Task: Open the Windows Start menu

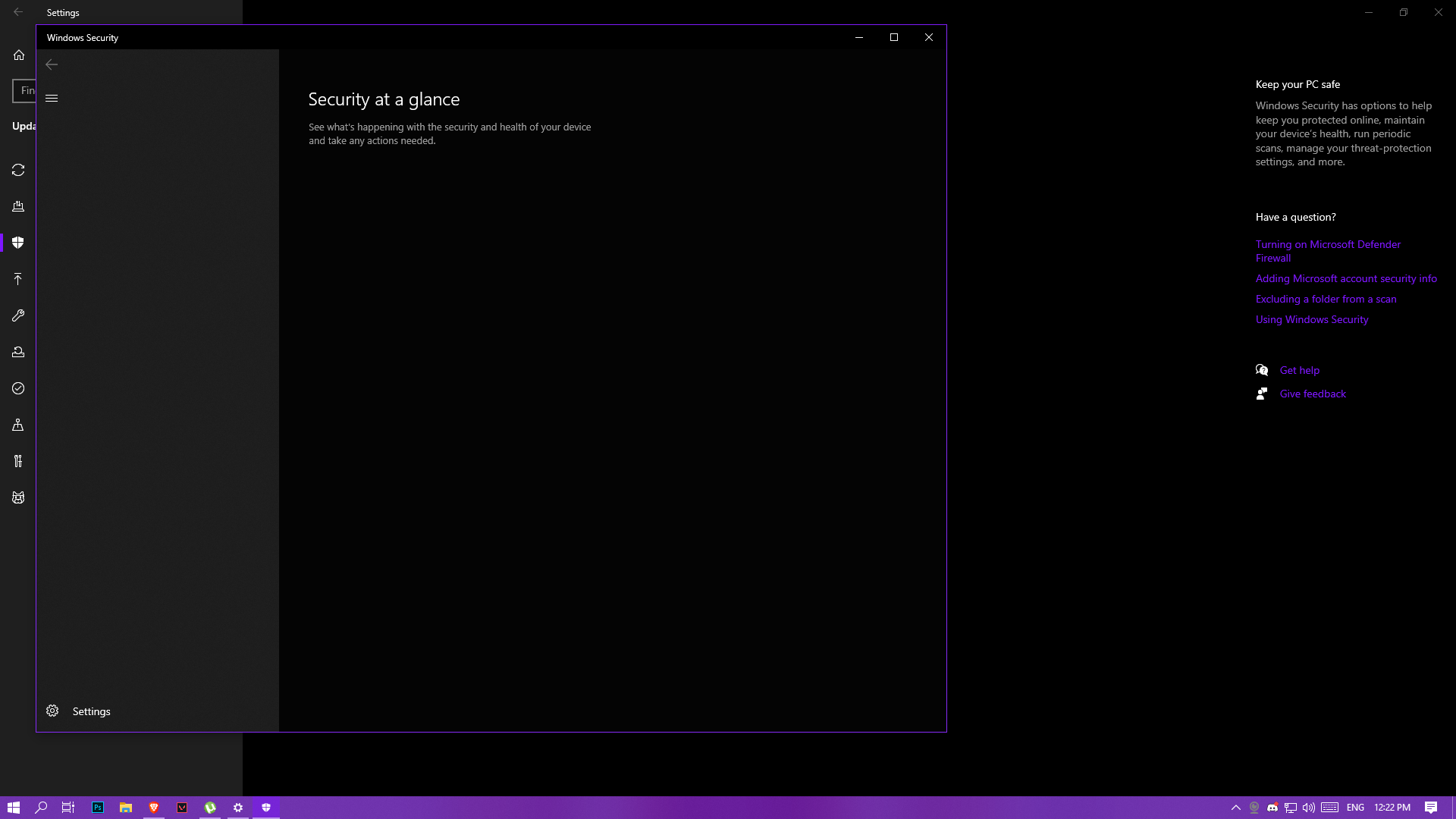Action: (14, 808)
